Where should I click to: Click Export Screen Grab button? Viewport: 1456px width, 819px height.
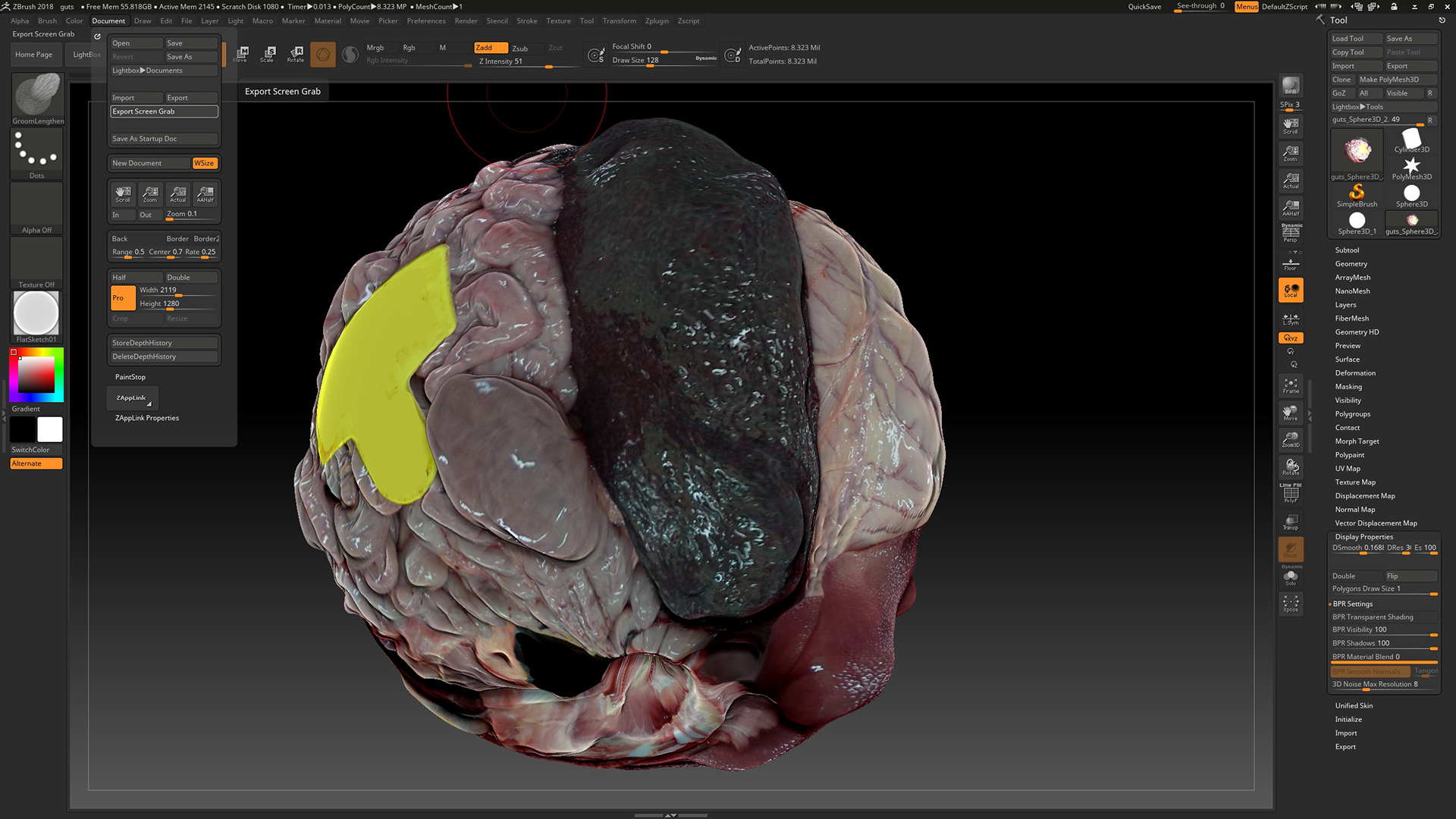click(x=164, y=111)
